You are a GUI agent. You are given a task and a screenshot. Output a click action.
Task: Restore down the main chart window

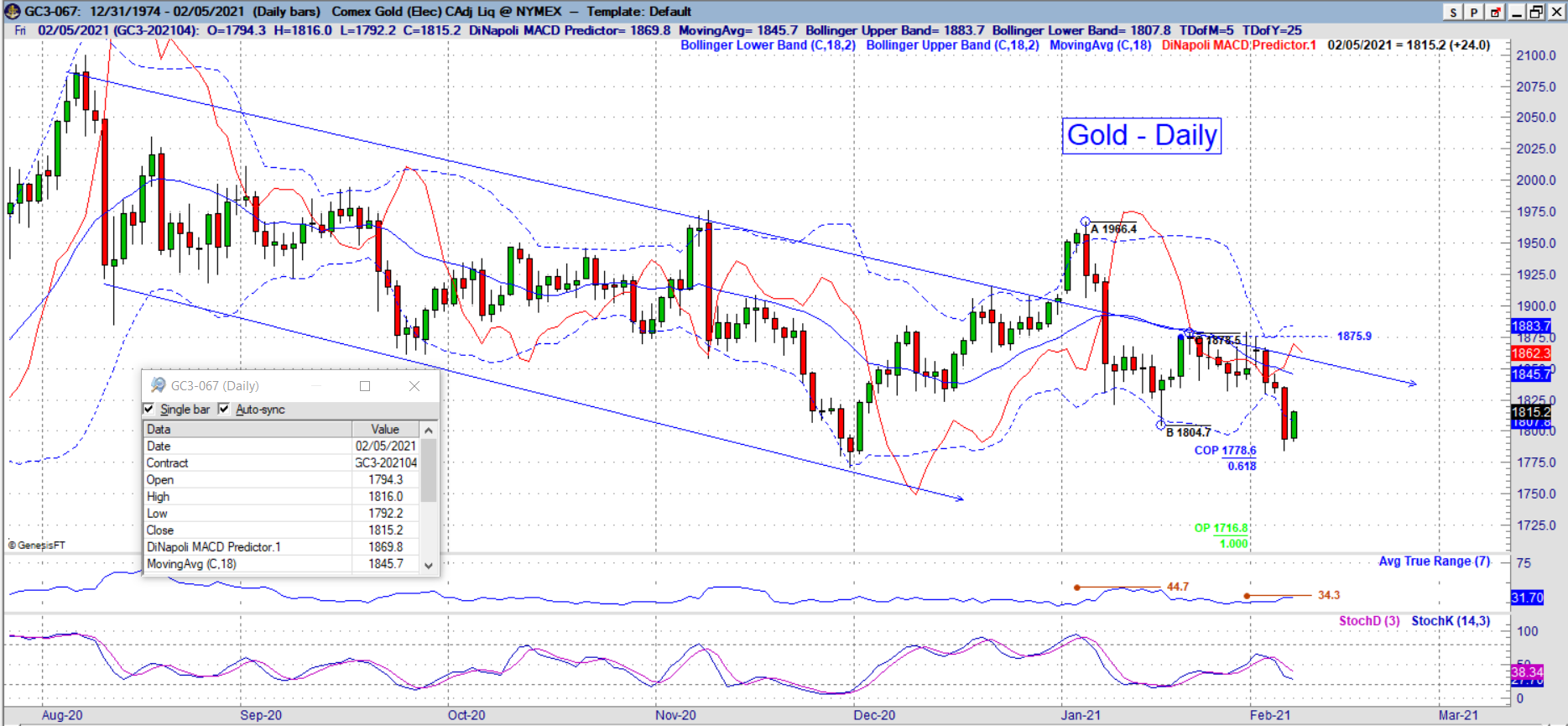(x=1535, y=12)
